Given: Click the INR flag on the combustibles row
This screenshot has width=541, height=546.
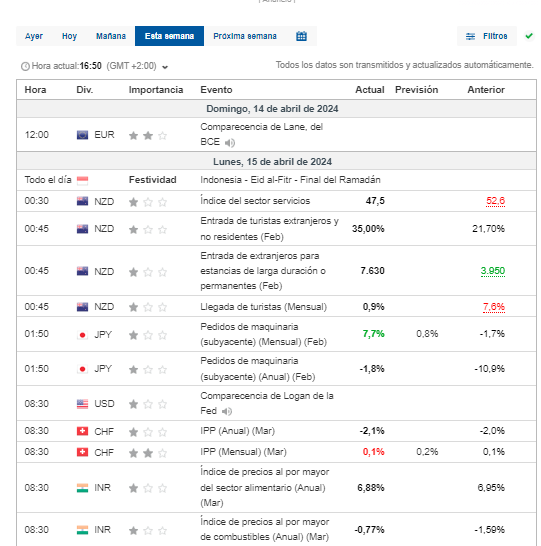Looking at the screenshot, I should point(82,530).
